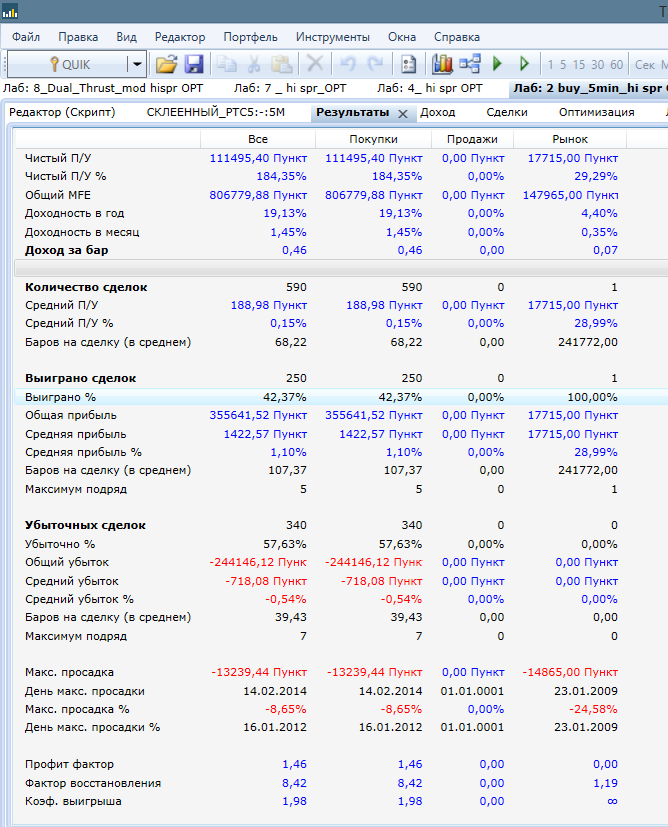This screenshot has width=668, height=827.
Task: Click the bar chart icon in toolbar
Action: point(442,64)
